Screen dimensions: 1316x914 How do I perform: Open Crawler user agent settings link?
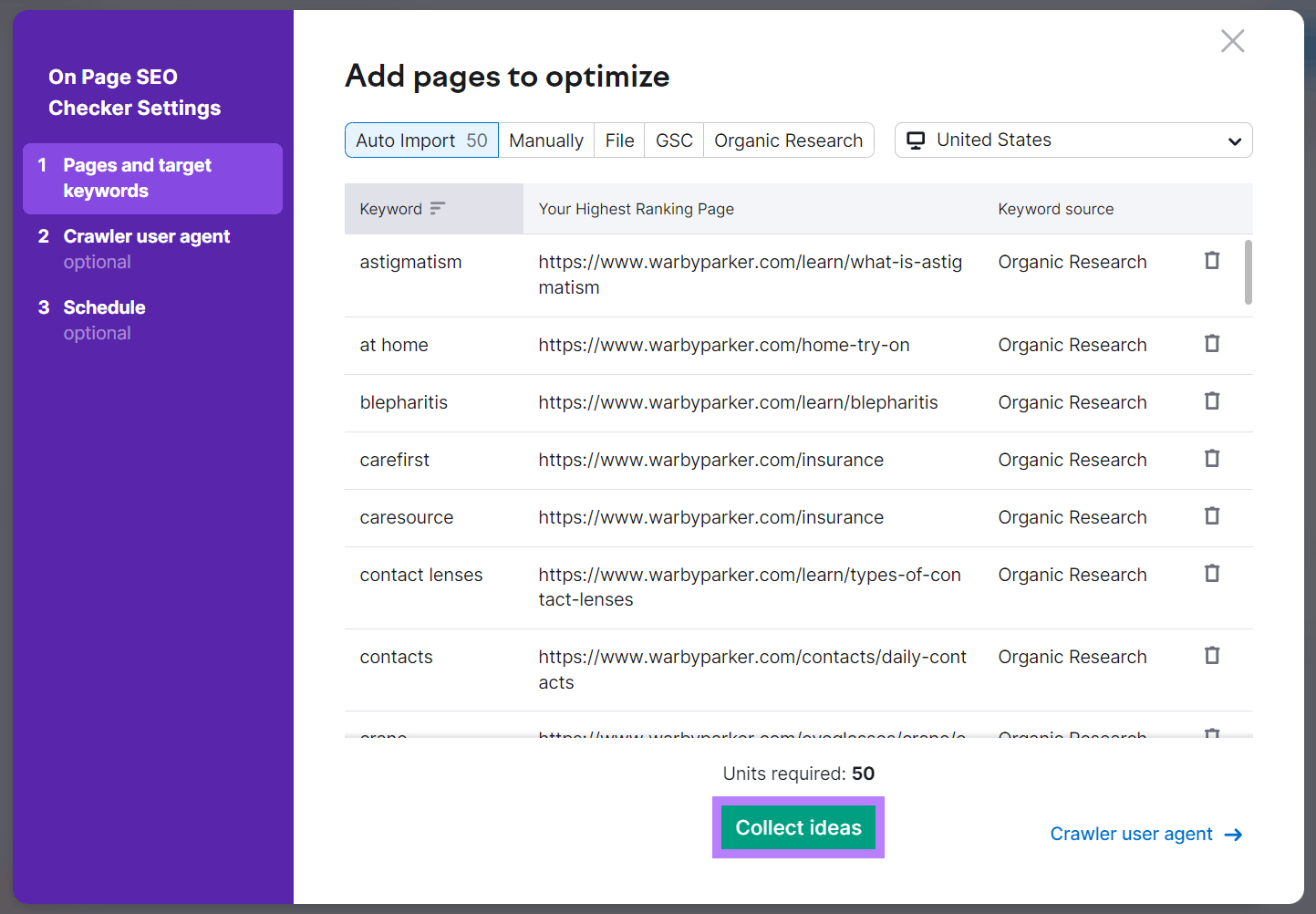tap(1132, 834)
